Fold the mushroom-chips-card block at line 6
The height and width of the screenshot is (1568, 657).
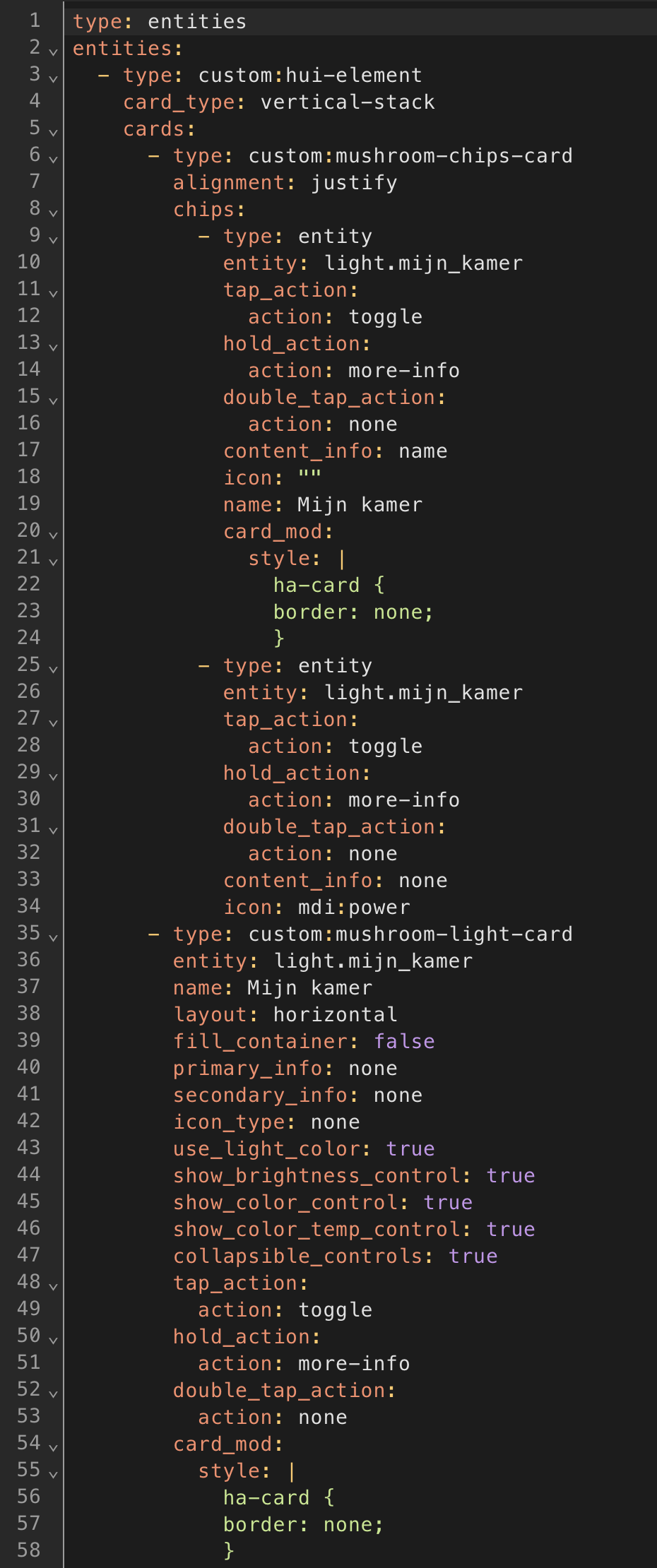pos(53,158)
